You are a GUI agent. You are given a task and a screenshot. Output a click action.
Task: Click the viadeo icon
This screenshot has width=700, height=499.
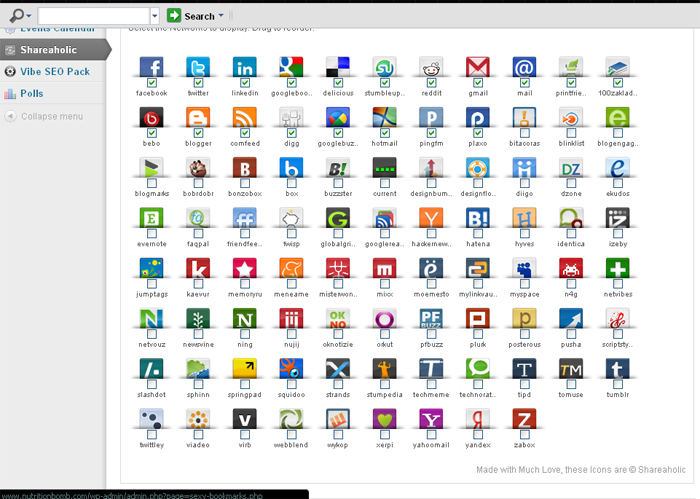(198, 419)
